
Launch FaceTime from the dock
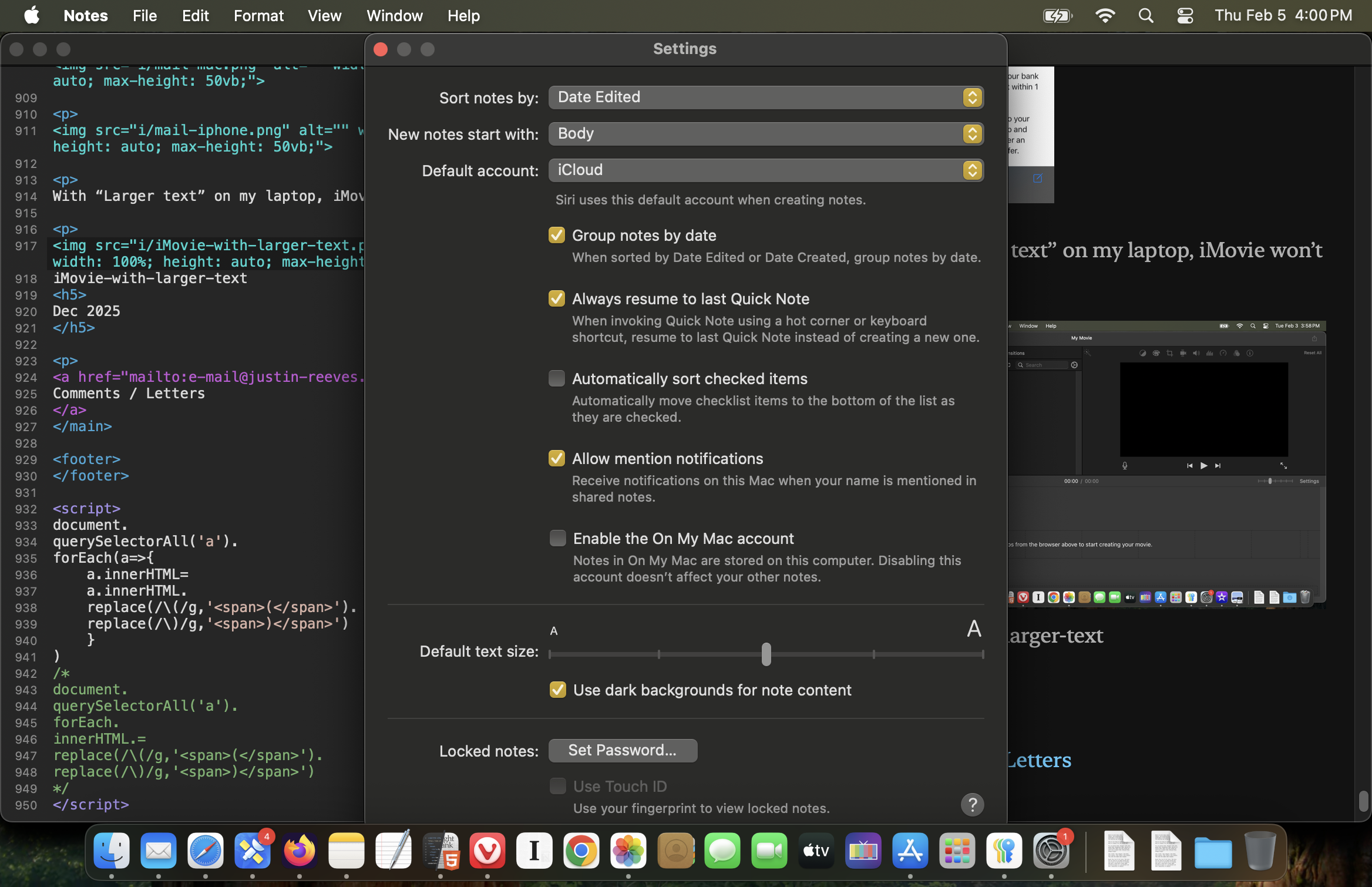tap(769, 851)
